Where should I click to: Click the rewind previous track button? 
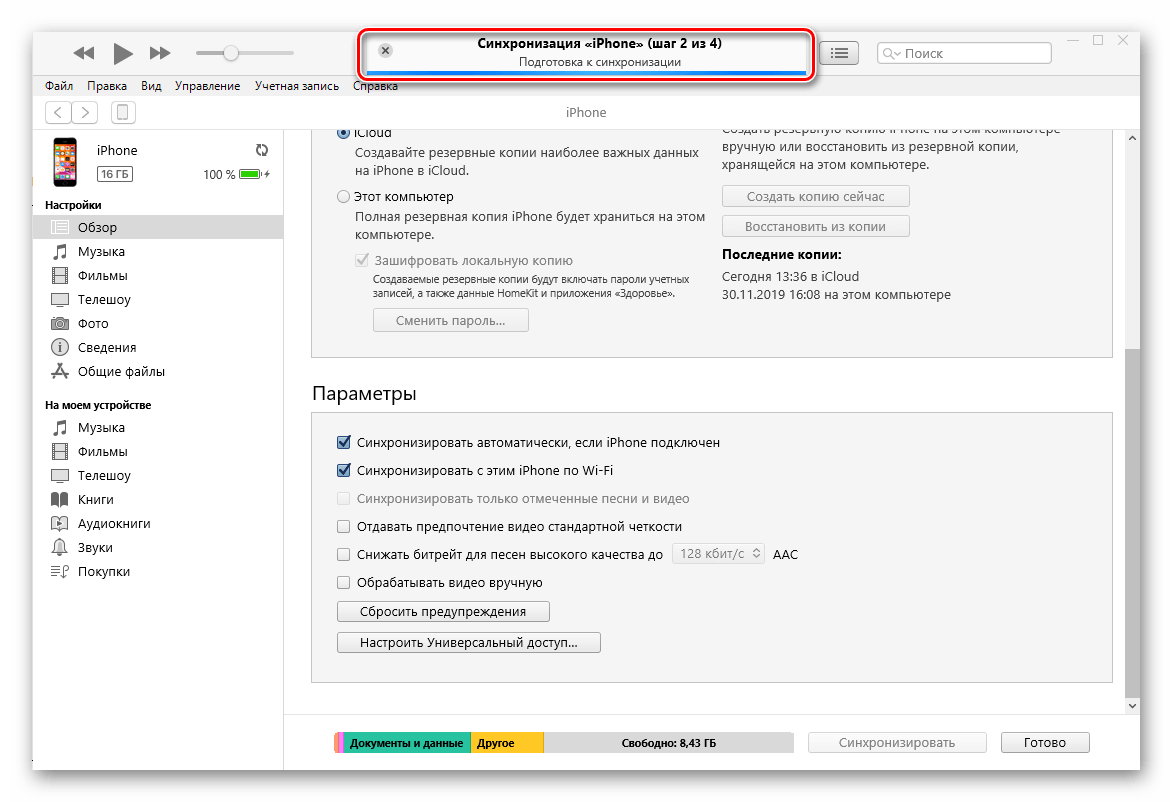point(84,53)
